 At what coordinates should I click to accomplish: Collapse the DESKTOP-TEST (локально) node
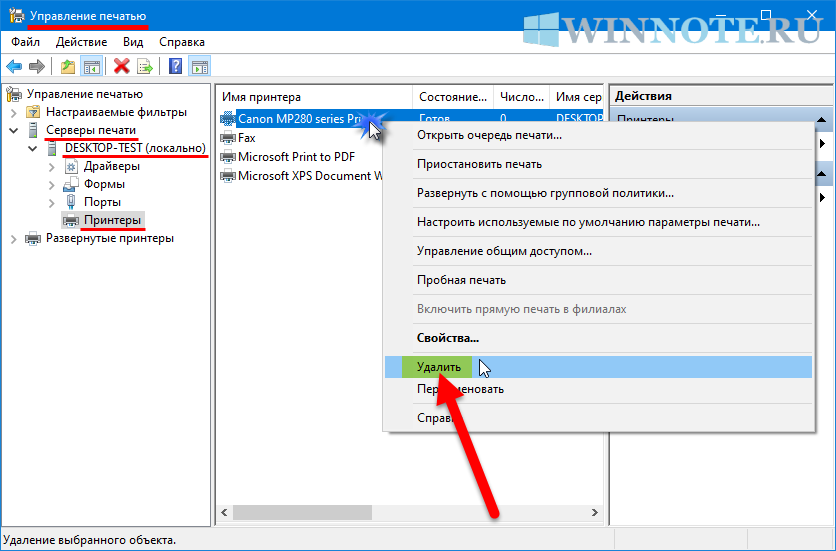pyautogui.click(x=33, y=148)
